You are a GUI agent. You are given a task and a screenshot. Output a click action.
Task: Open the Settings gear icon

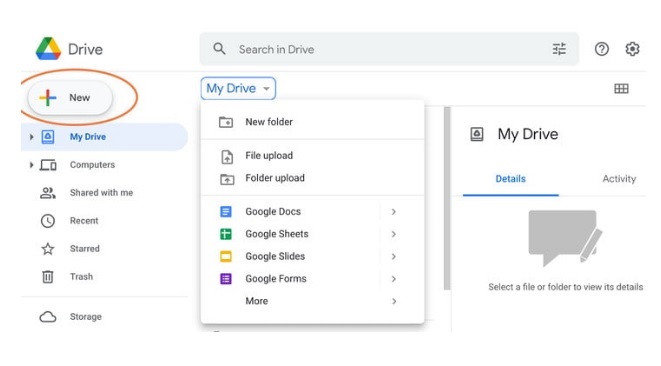point(632,49)
